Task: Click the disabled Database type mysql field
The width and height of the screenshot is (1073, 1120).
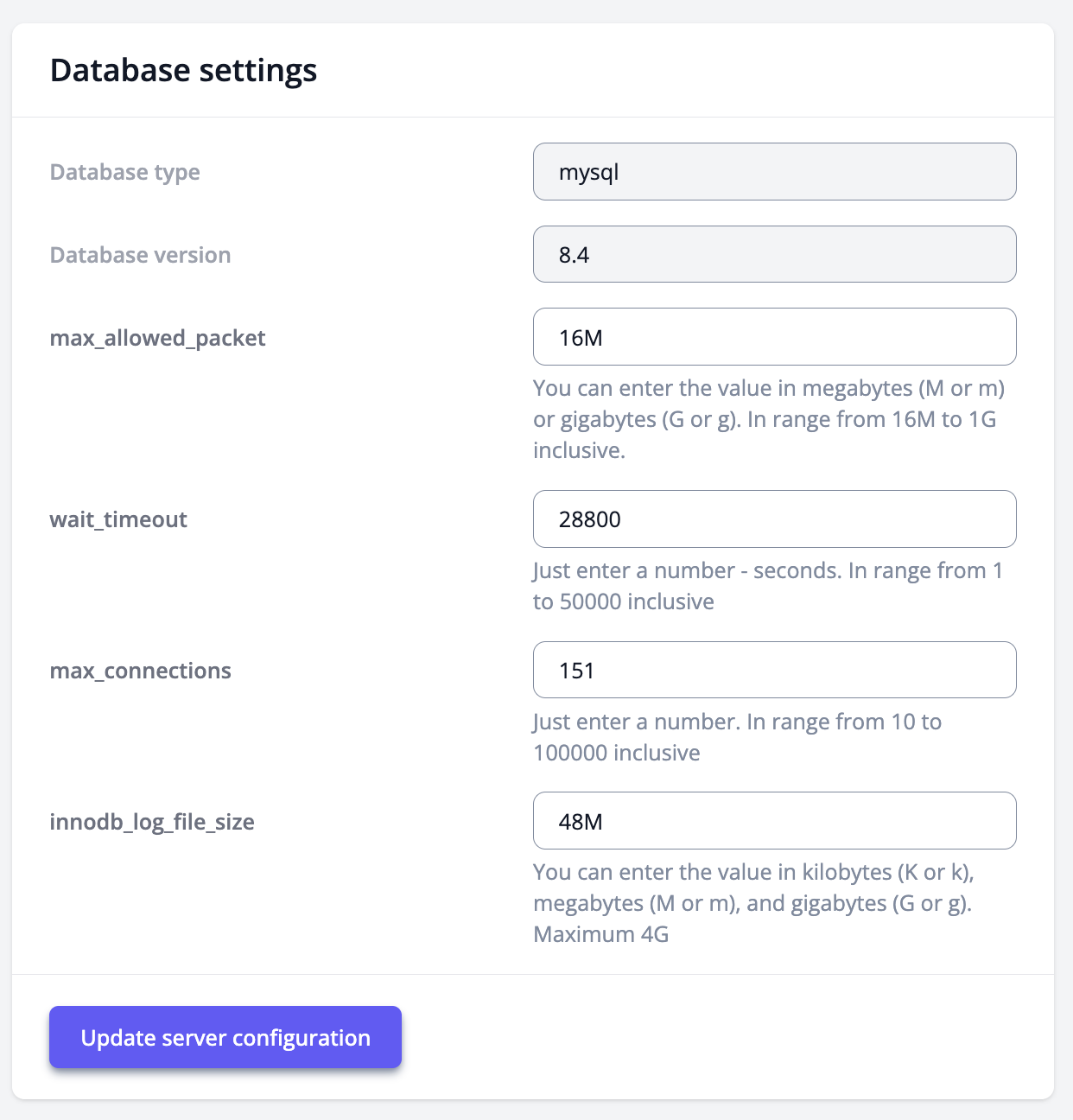Action: tap(774, 172)
